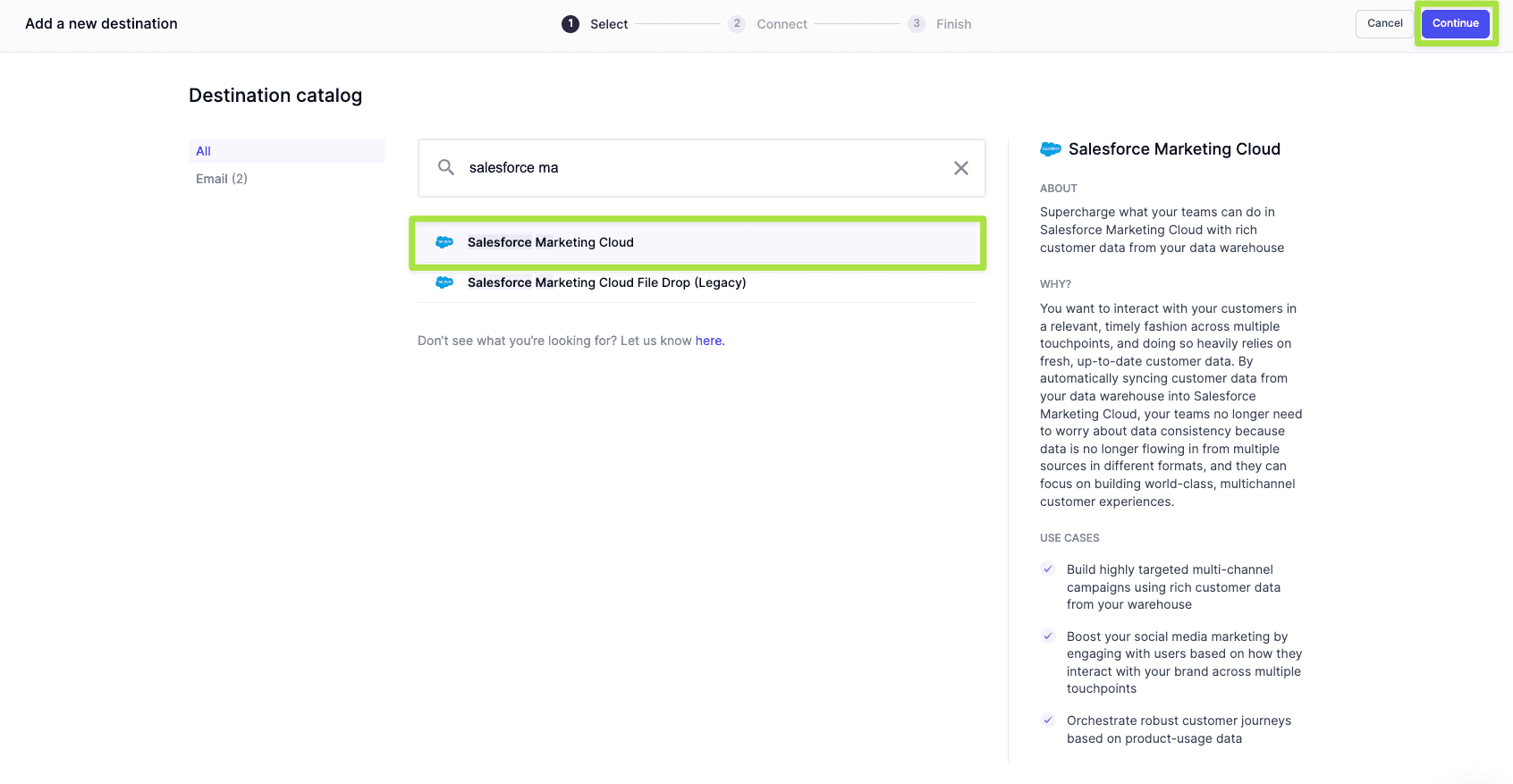Cancel adding a new destination
This screenshot has width=1513, height=784.
(1384, 23)
